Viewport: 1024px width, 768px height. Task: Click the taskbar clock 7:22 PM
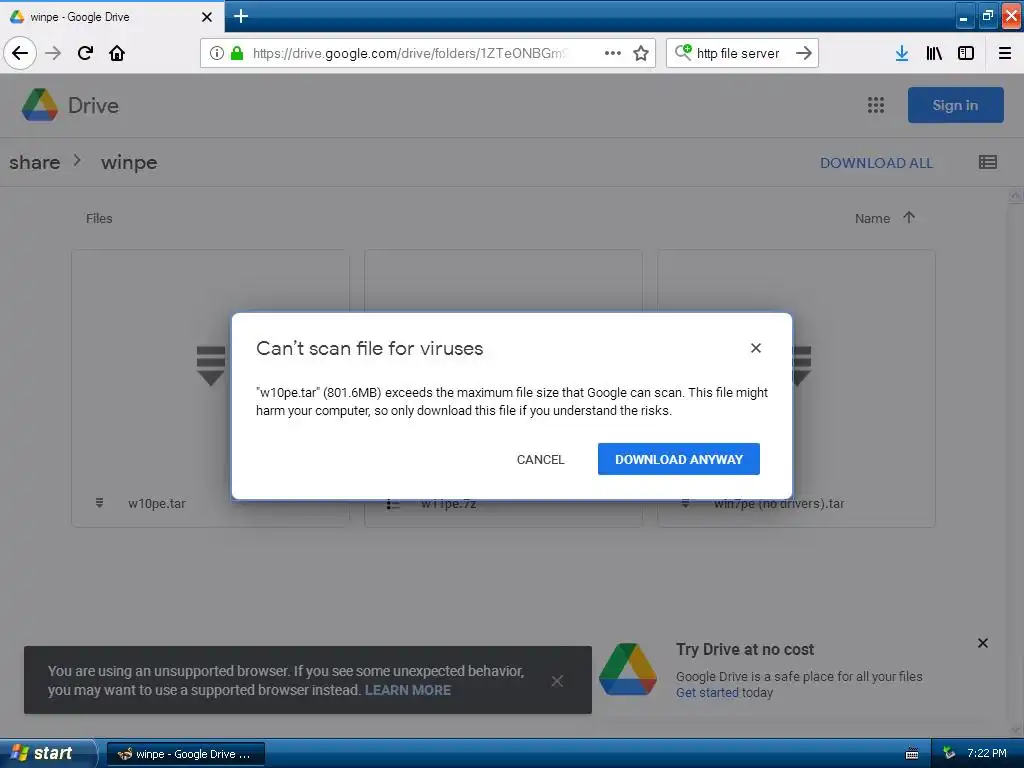click(x=987, y=753)
